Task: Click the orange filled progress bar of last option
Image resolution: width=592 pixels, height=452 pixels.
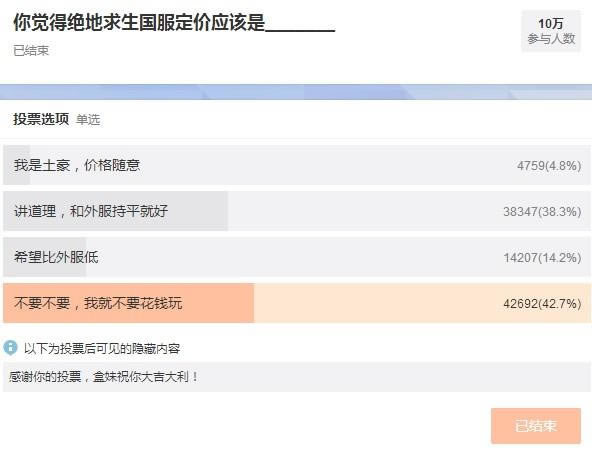Action: tap(128, 303)
